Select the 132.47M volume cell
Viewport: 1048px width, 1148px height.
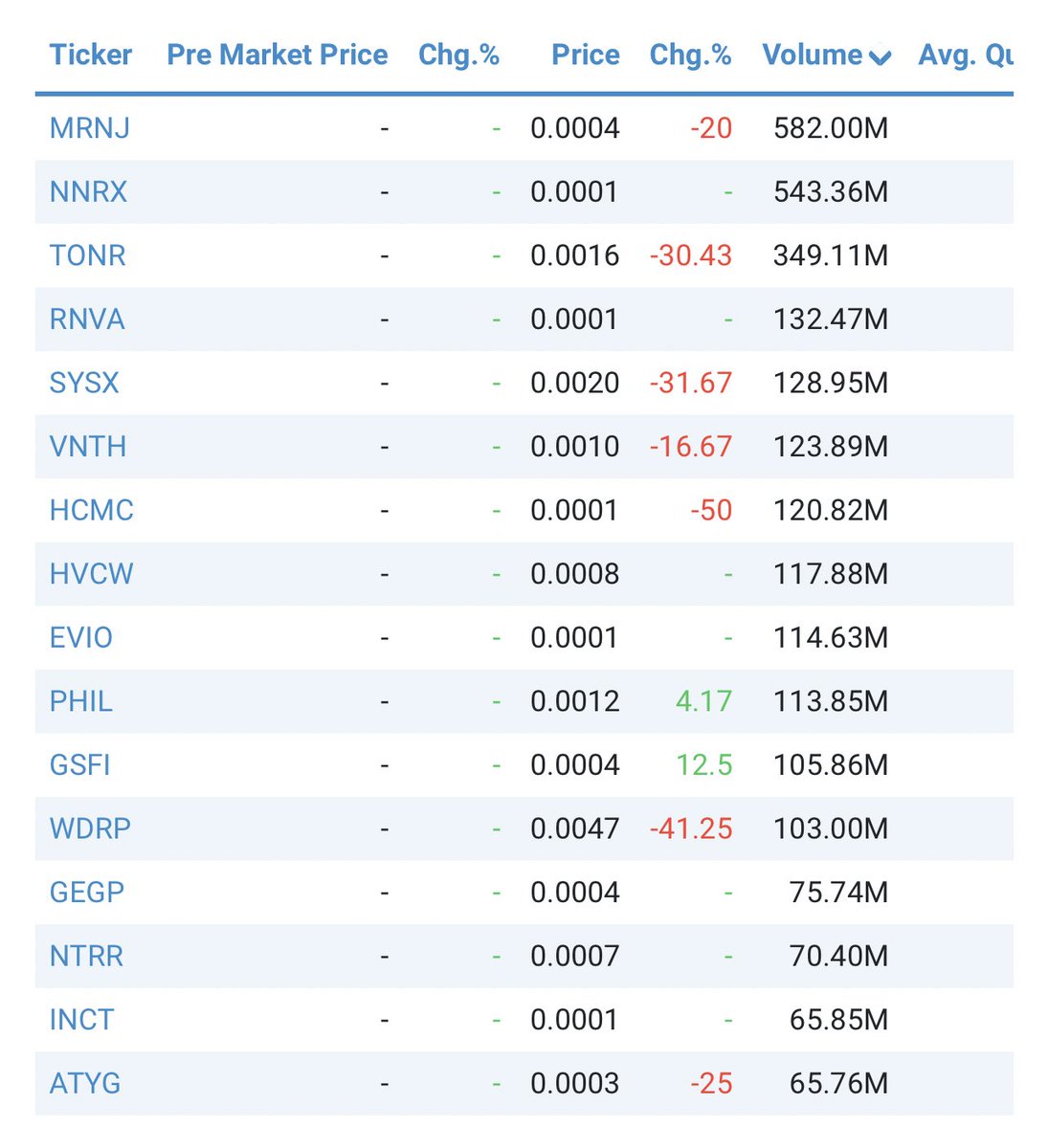831,319
